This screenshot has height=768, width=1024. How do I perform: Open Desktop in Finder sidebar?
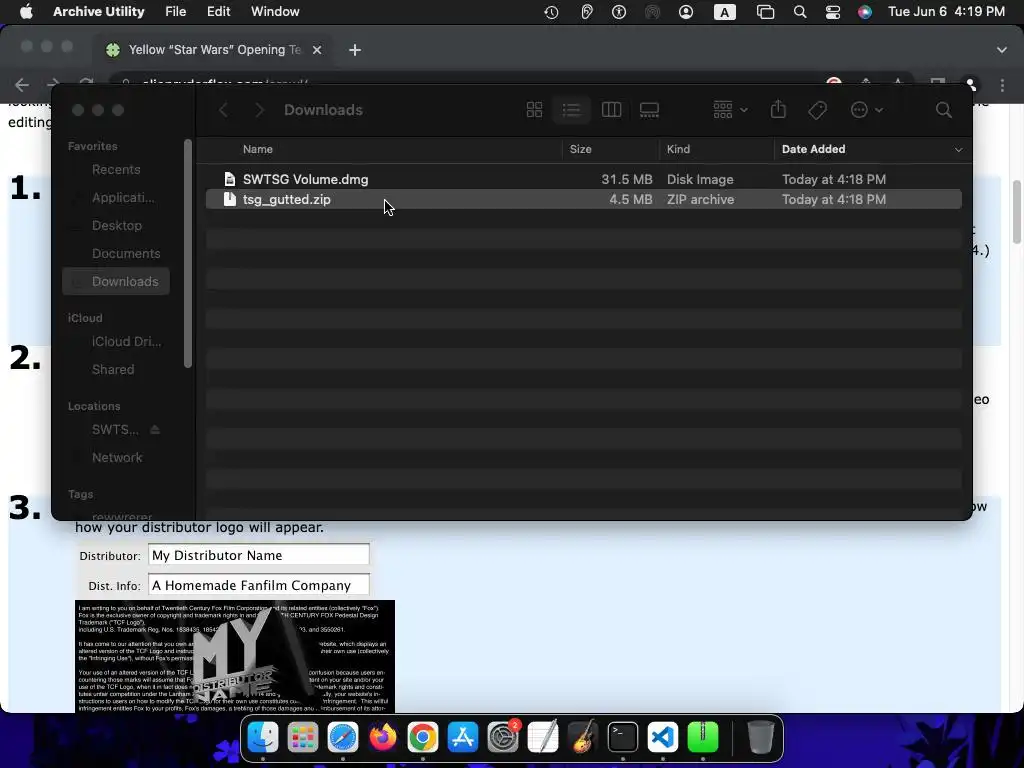pos(116,225)
